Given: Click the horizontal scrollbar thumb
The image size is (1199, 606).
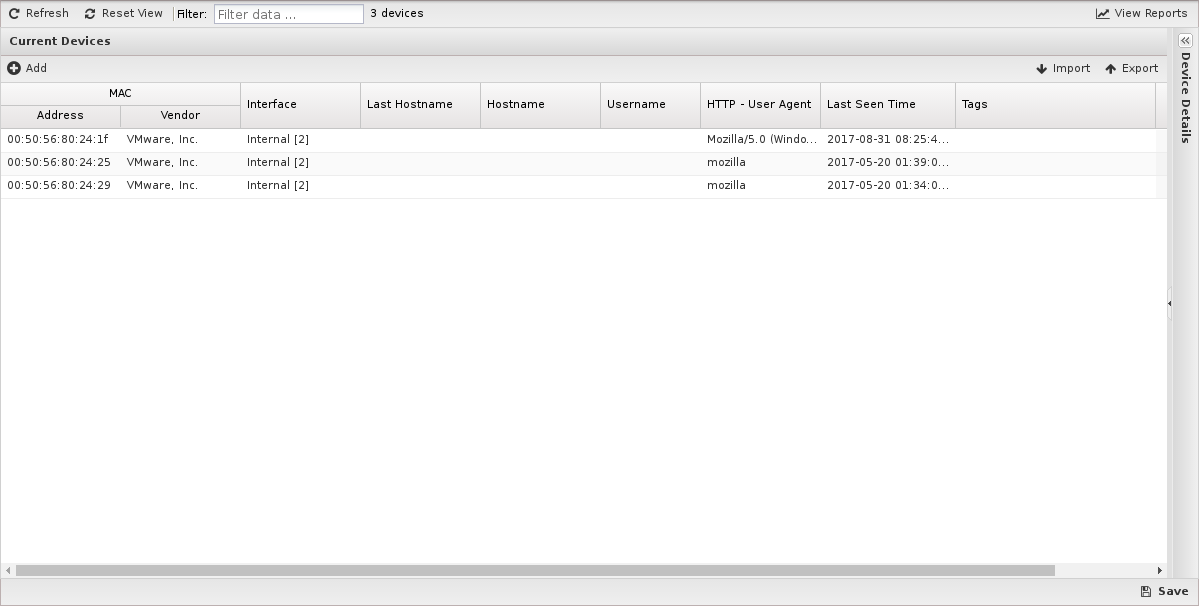Looking at the screenshot, I should (535, 571).
